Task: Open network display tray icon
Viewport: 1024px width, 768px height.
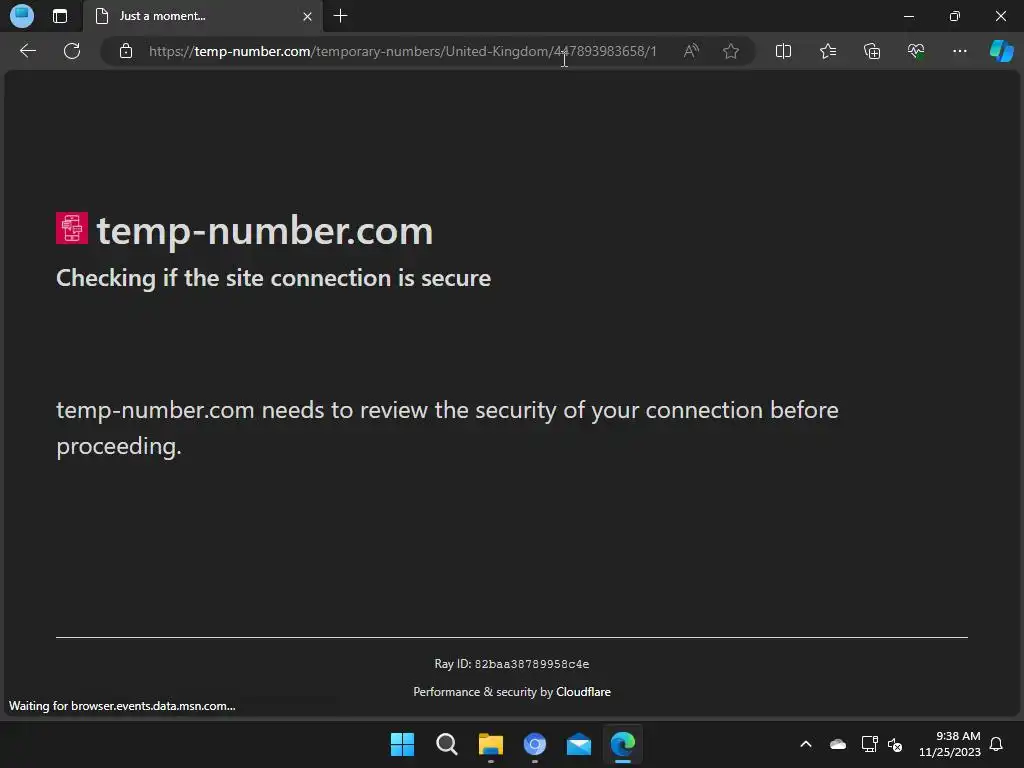Action: pyautogui.click(x=869, y=744)
